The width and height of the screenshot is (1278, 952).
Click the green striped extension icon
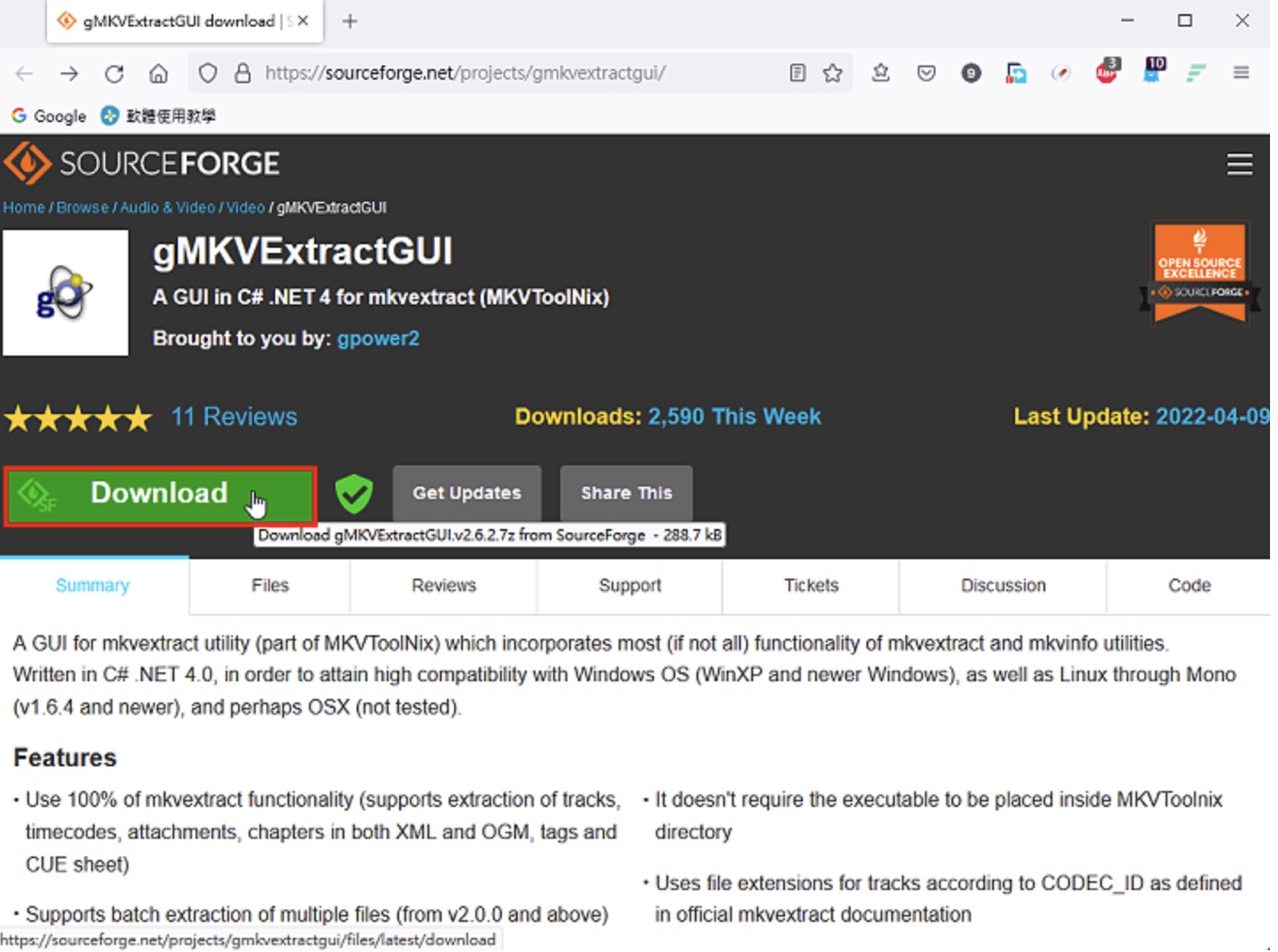click(x=1197, y=73)
